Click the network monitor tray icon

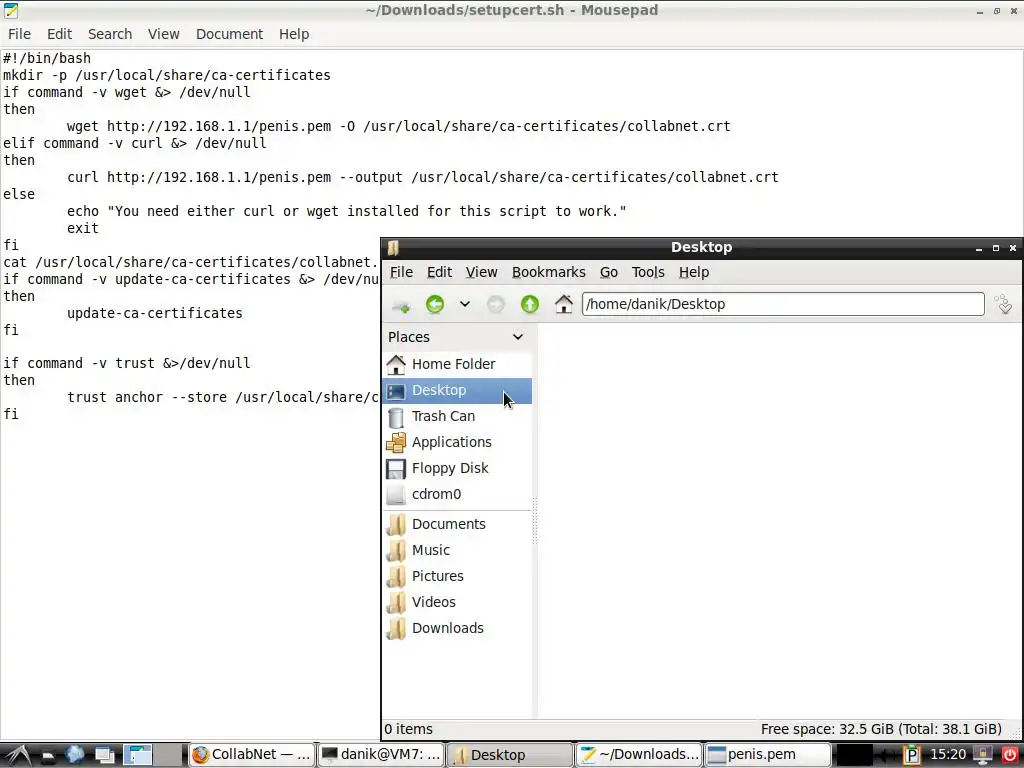tap(982, 755)
